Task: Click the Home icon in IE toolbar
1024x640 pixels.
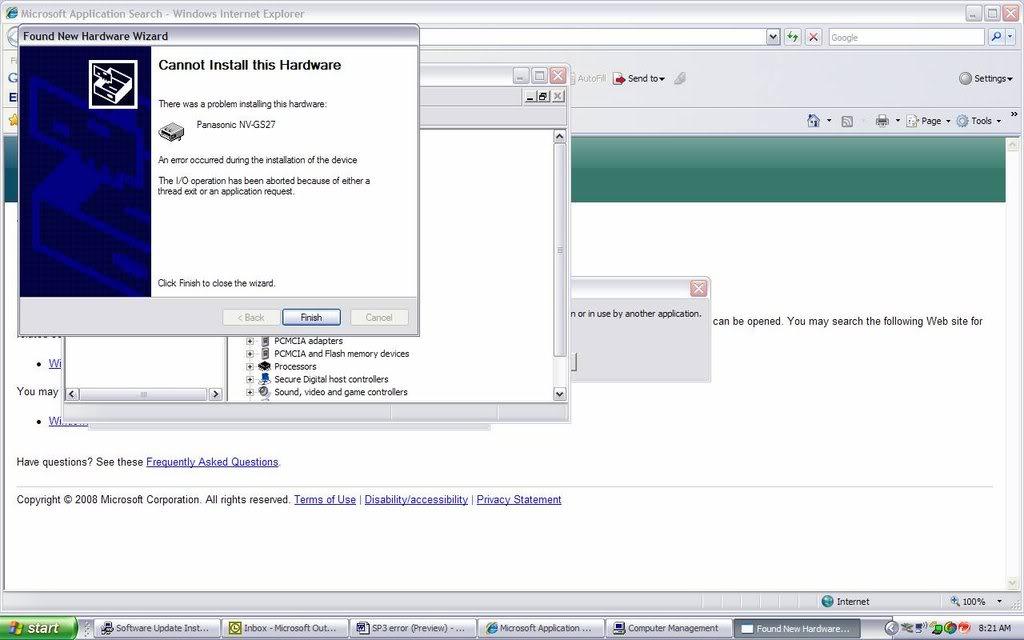Action: pos(814,121)
